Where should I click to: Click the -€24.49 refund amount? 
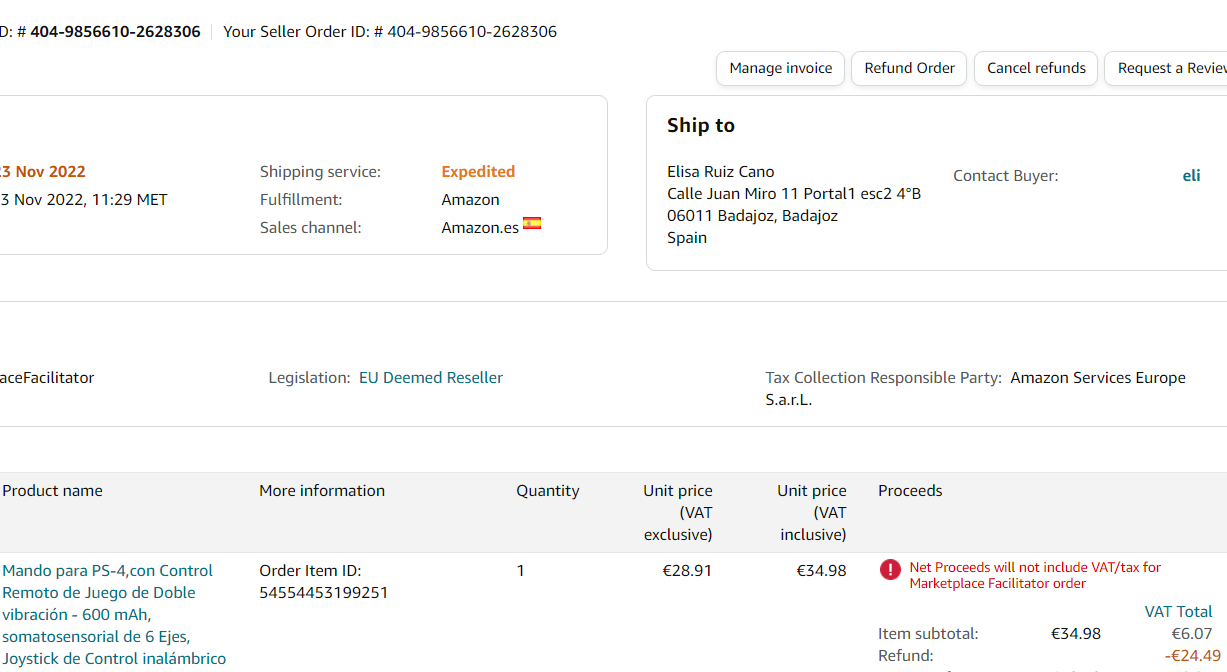pyautogui.click(x=1188, y=656)
